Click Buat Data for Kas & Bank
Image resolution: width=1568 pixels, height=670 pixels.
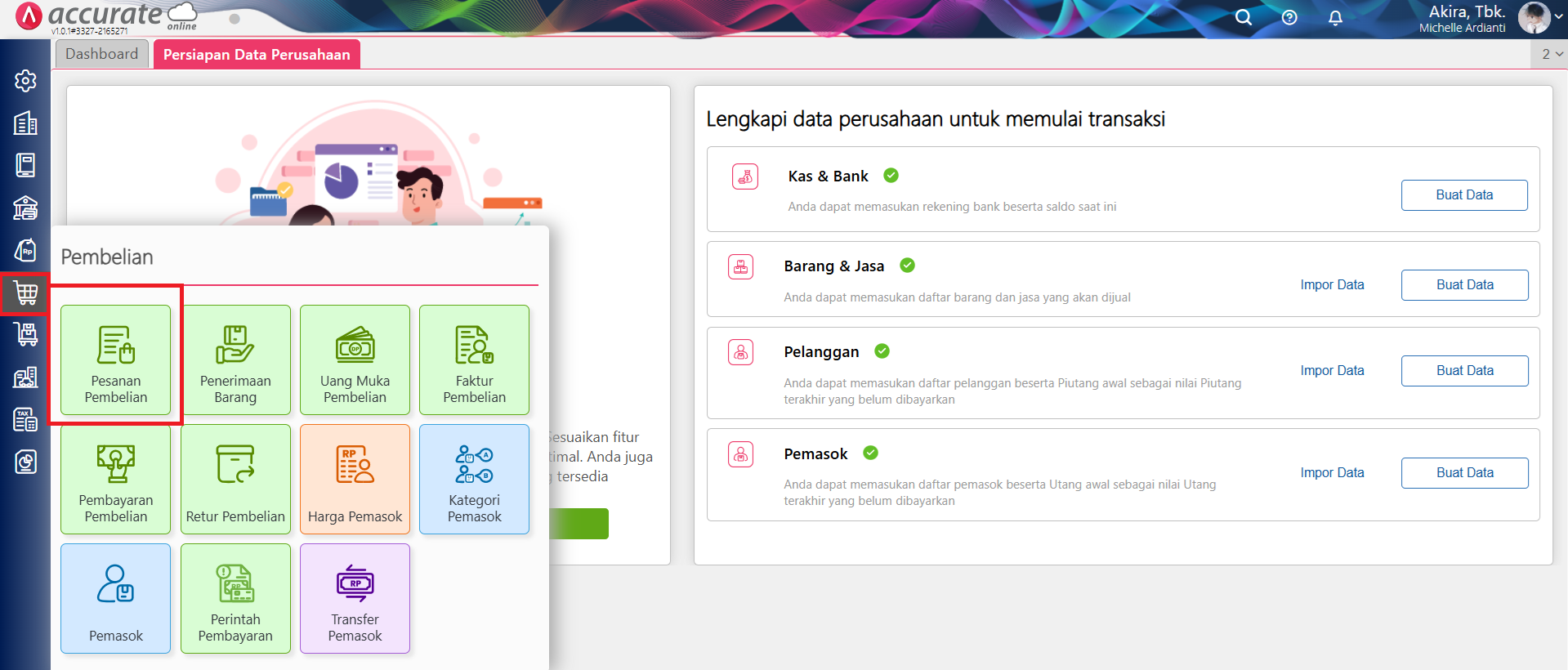coord(1463,195)
